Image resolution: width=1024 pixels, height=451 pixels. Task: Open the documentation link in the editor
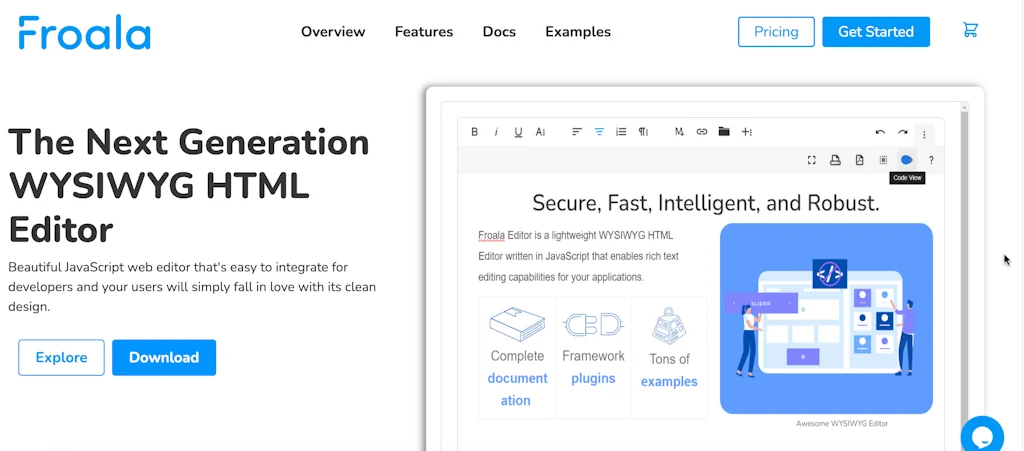pyautogui.click(x=517, y=390)
